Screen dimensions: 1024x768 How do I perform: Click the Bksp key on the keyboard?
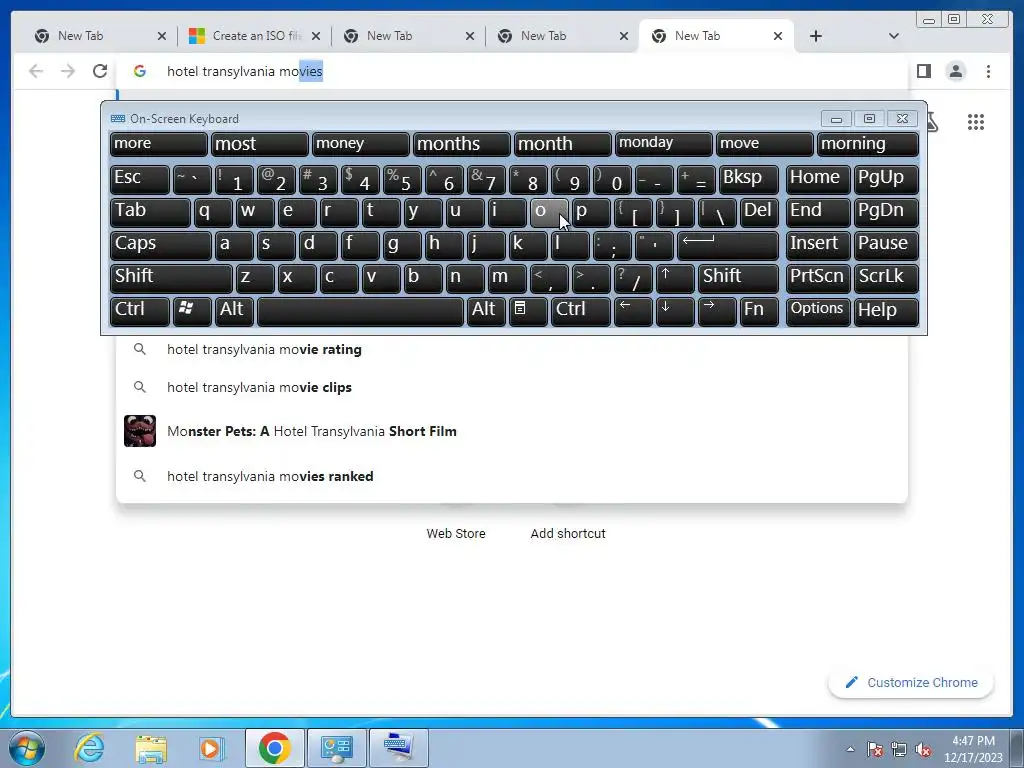748,179
